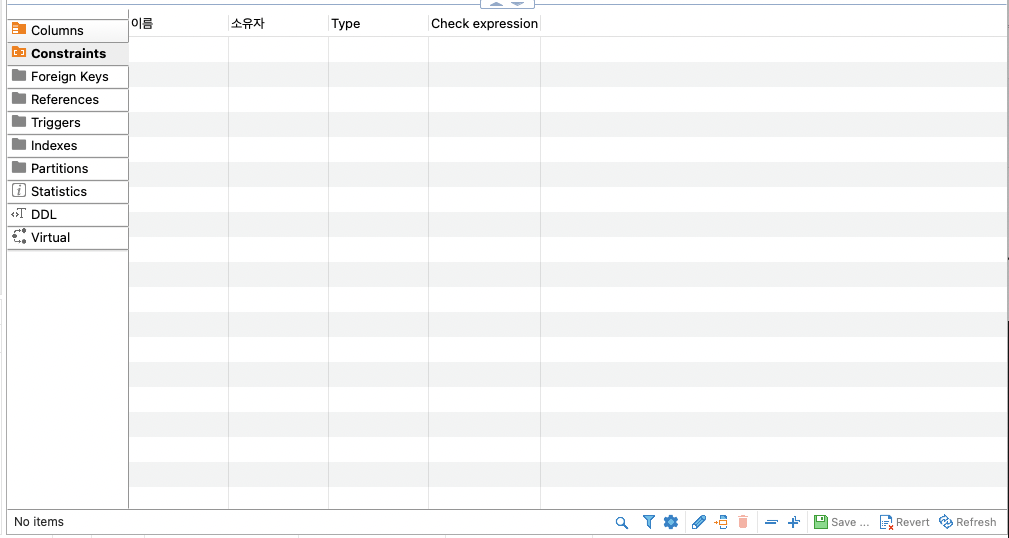This screenshot has height=538, width=1009.
Task: Click the expand rows plus icon
Action: tap(793, 522)
